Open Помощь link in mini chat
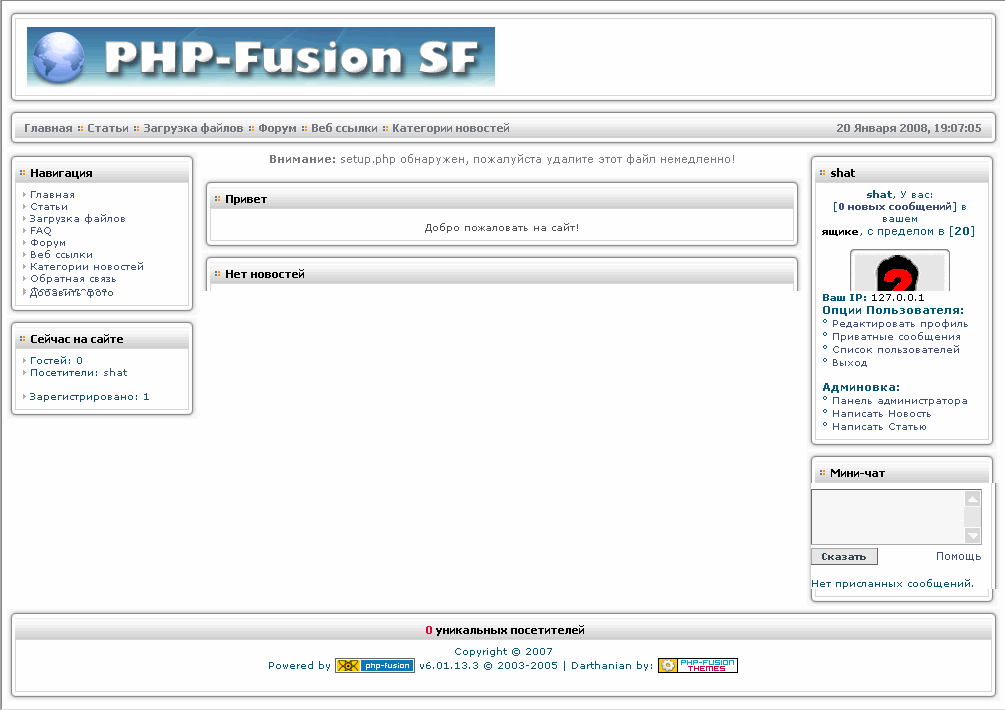 (958, 556)
